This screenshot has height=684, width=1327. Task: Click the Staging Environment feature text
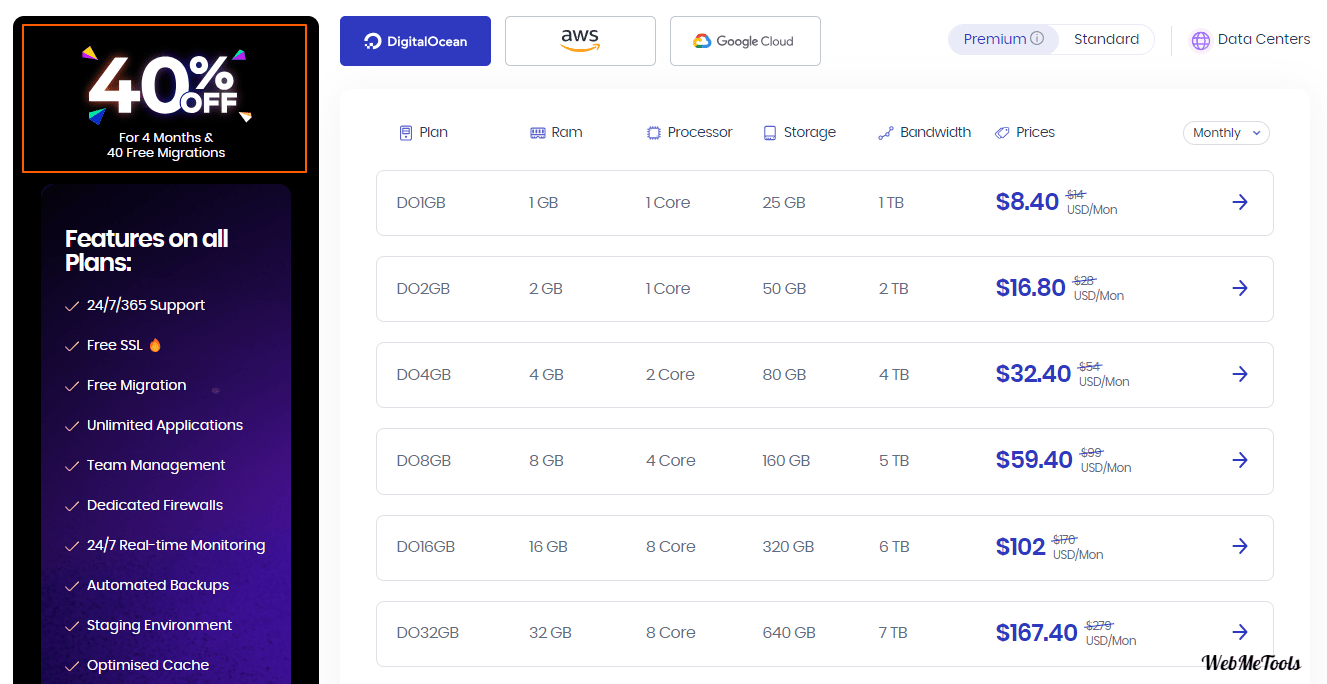[159, 625]
